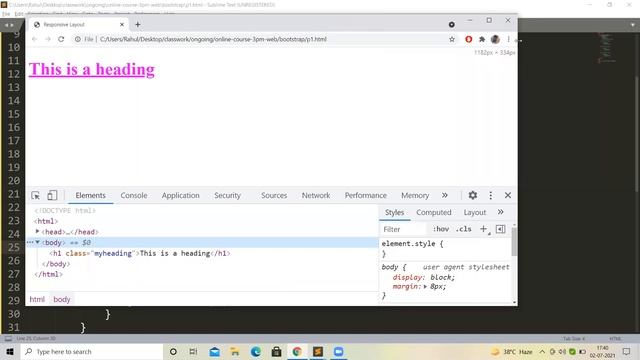Open the Extensions puzzle icon
This screenshot has width=640, height=360.
[482, 39]
